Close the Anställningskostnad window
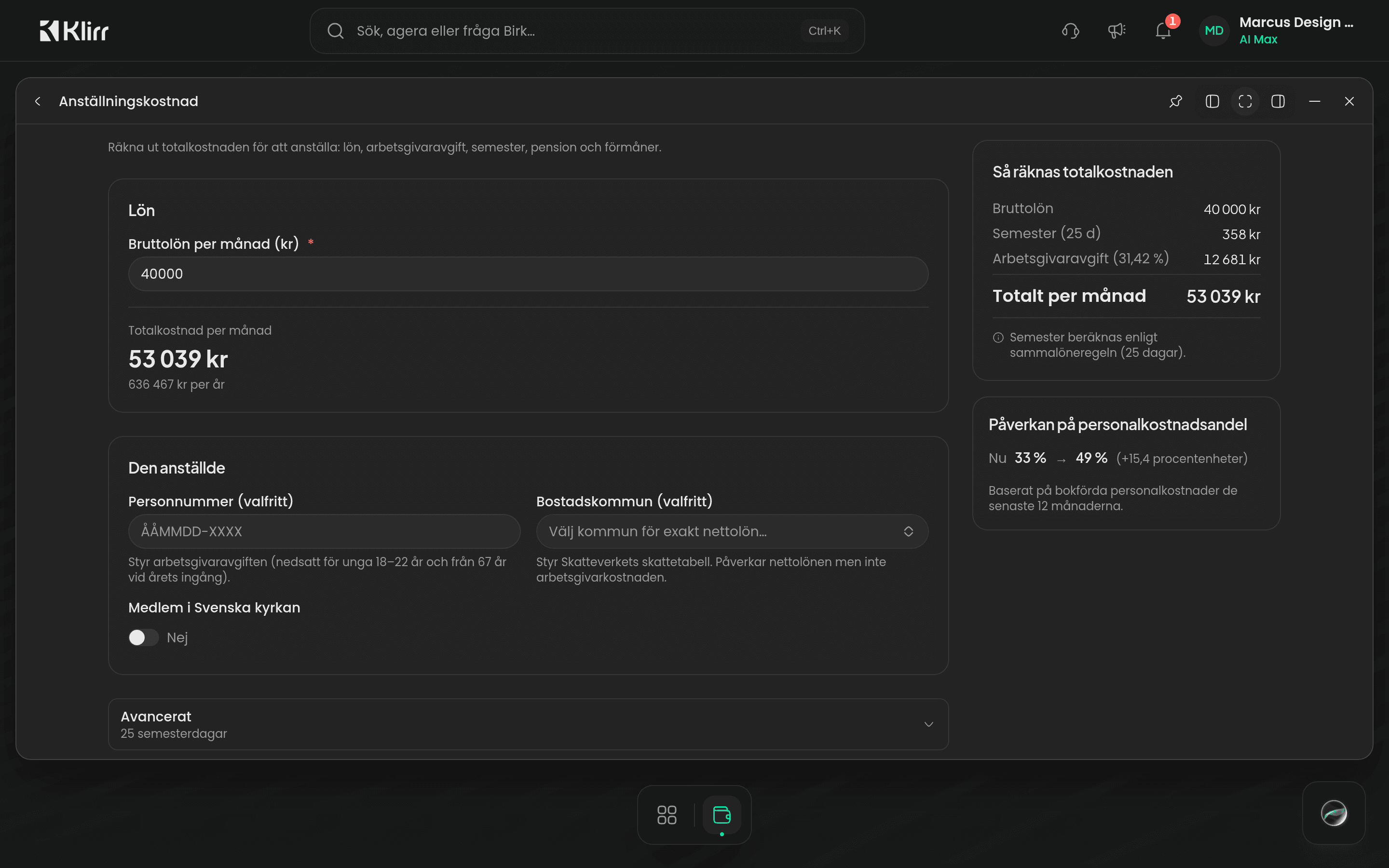This screenshot has width=1389, height=868. click(x=1349, y=102)
